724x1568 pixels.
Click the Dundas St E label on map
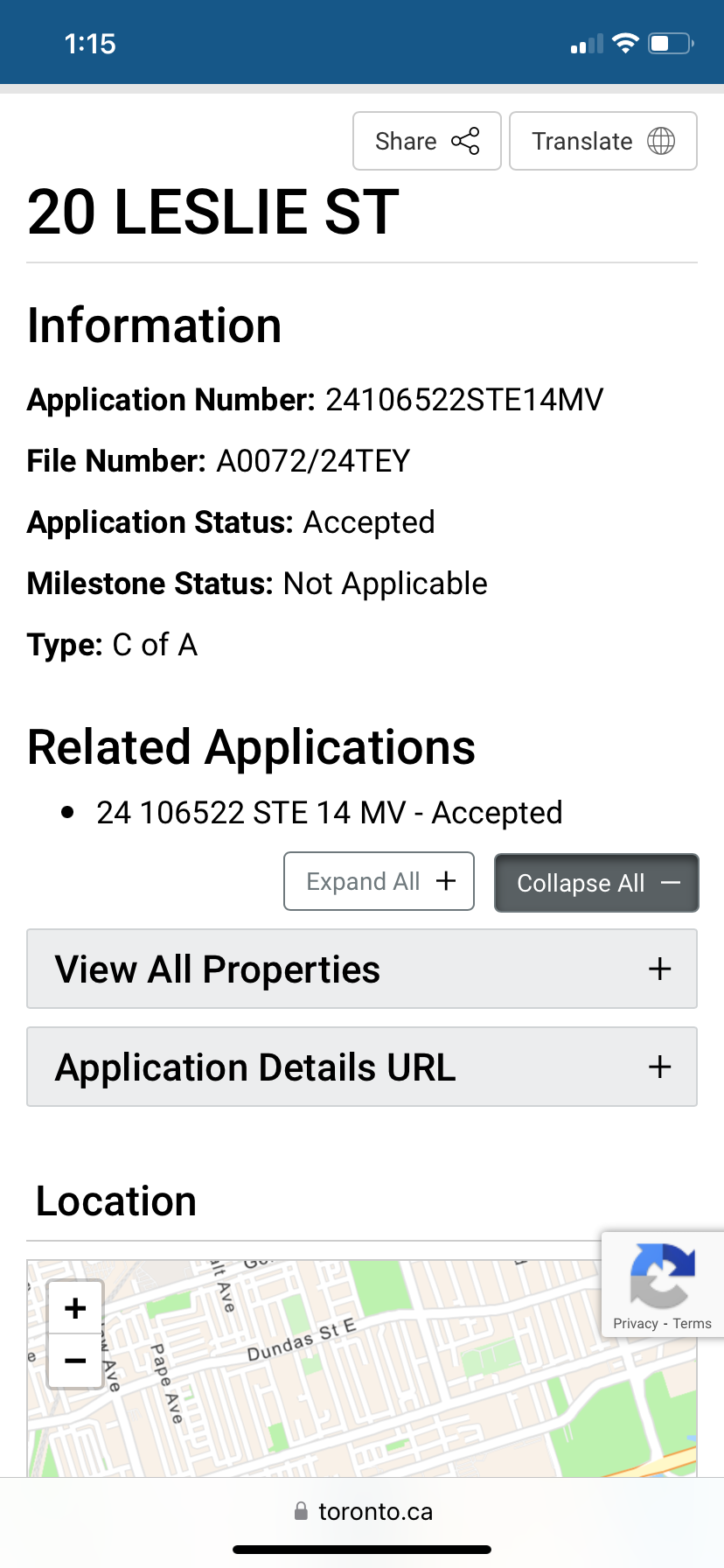click(302, 1341)
